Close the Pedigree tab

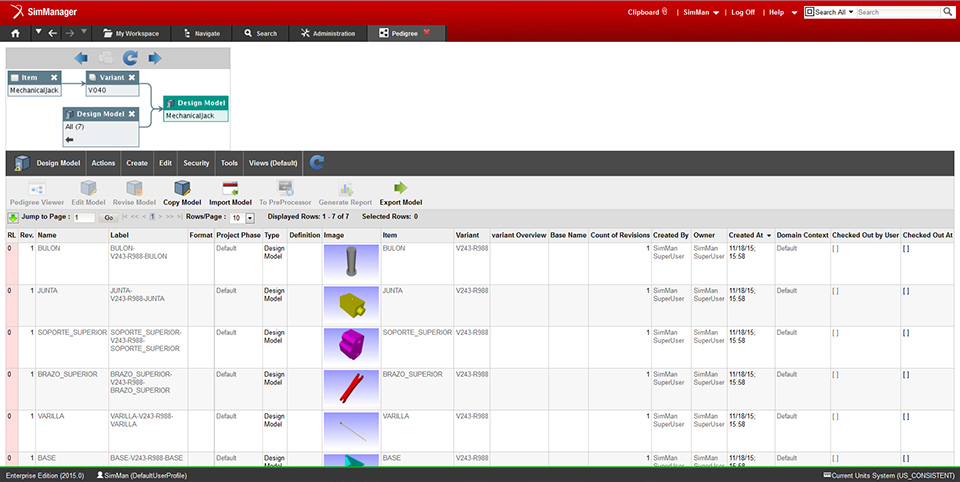[x=427, y=33]
